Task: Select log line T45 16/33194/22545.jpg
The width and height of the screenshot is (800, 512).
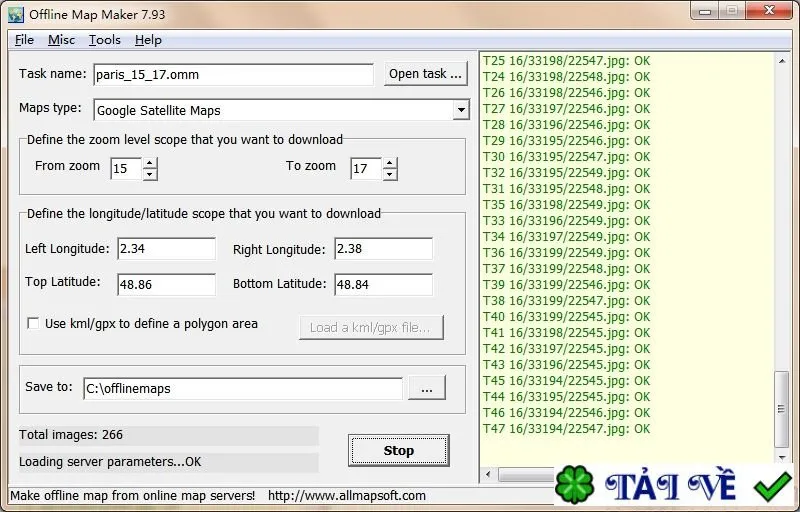Action: [x=566, y=380]
